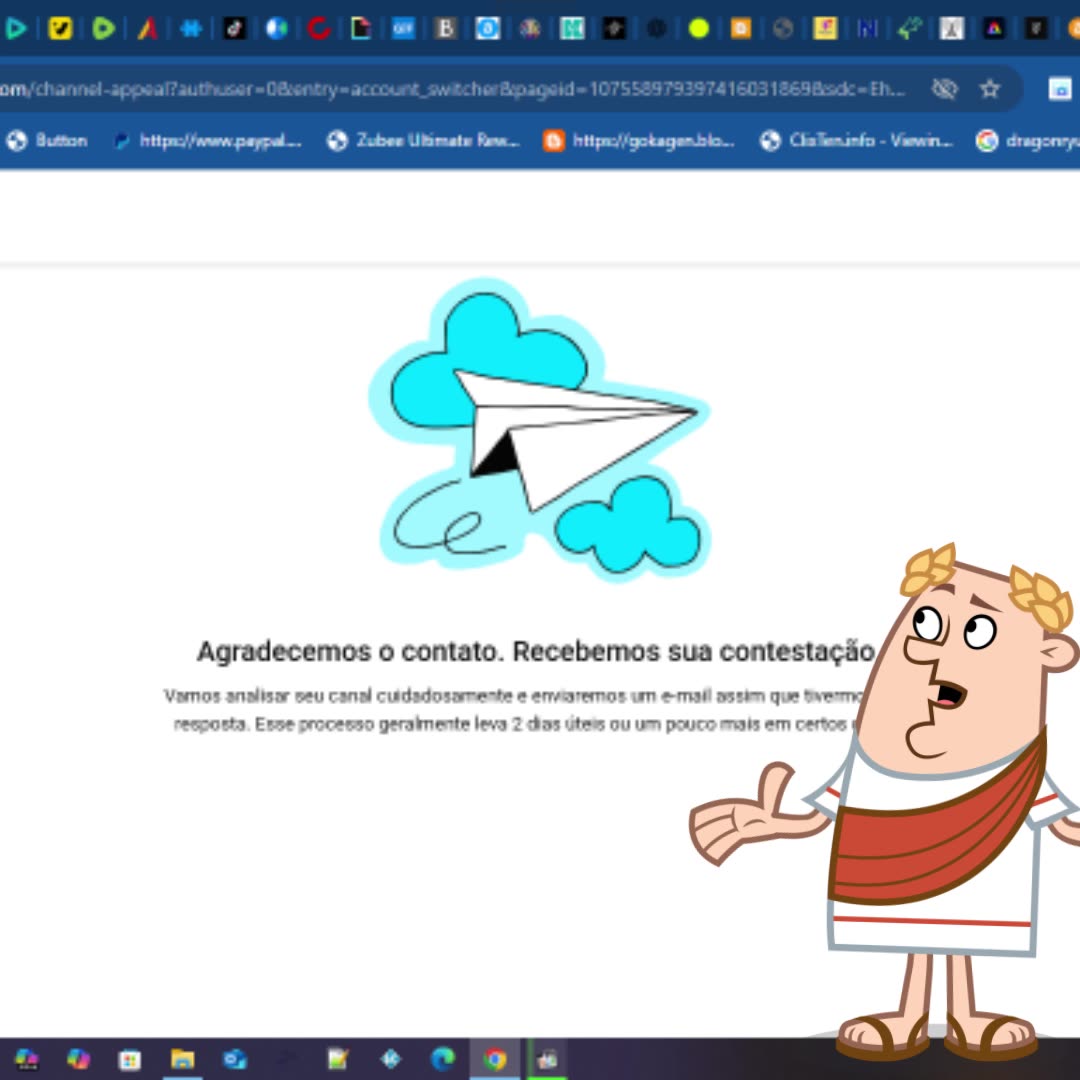The image size is (1080, 1080).
Task: Select the tab with gray B favicon
Action: point(446,28)
